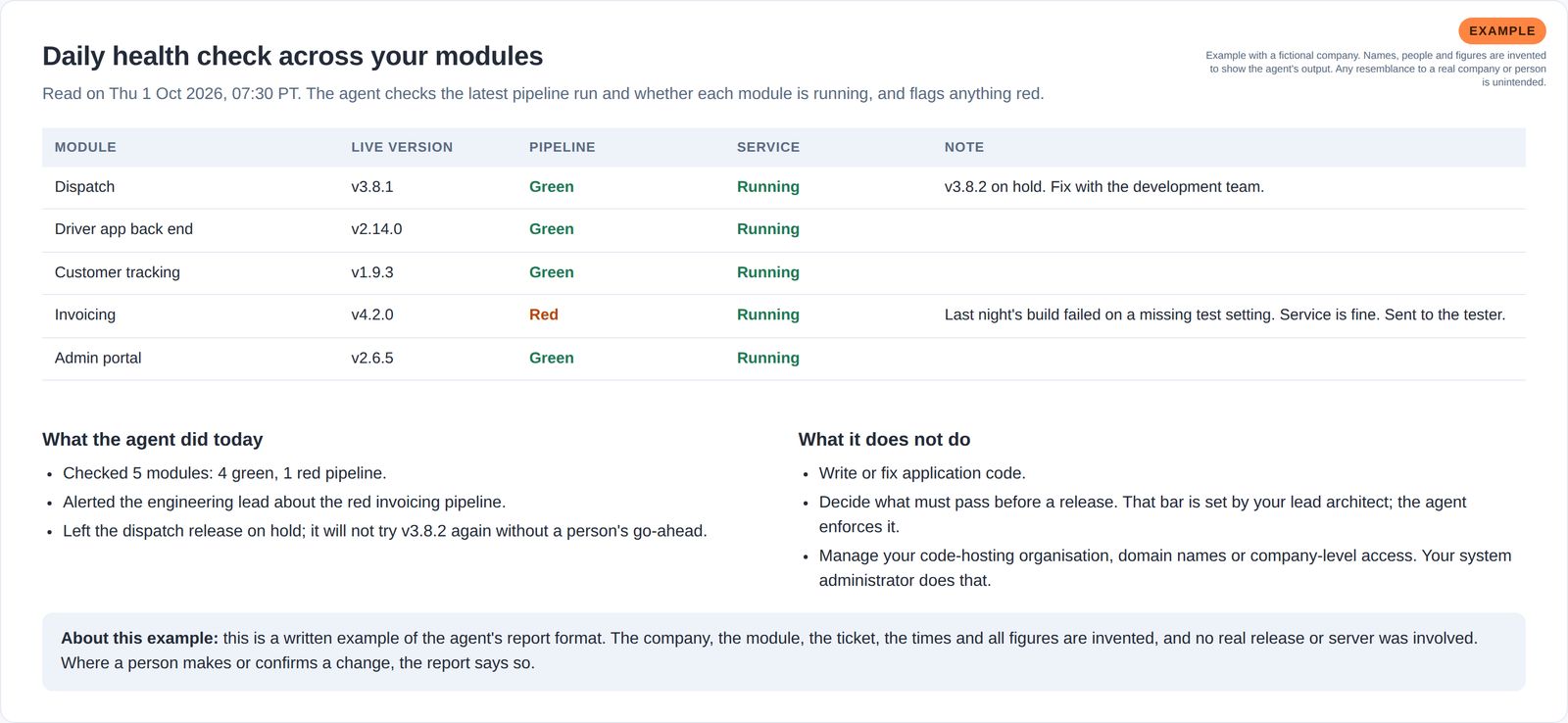The width and height of the screenshot is (1568, 723).
Task: Click the "Decide what must pass before a release" bullet
Action: pos(1143,514)
